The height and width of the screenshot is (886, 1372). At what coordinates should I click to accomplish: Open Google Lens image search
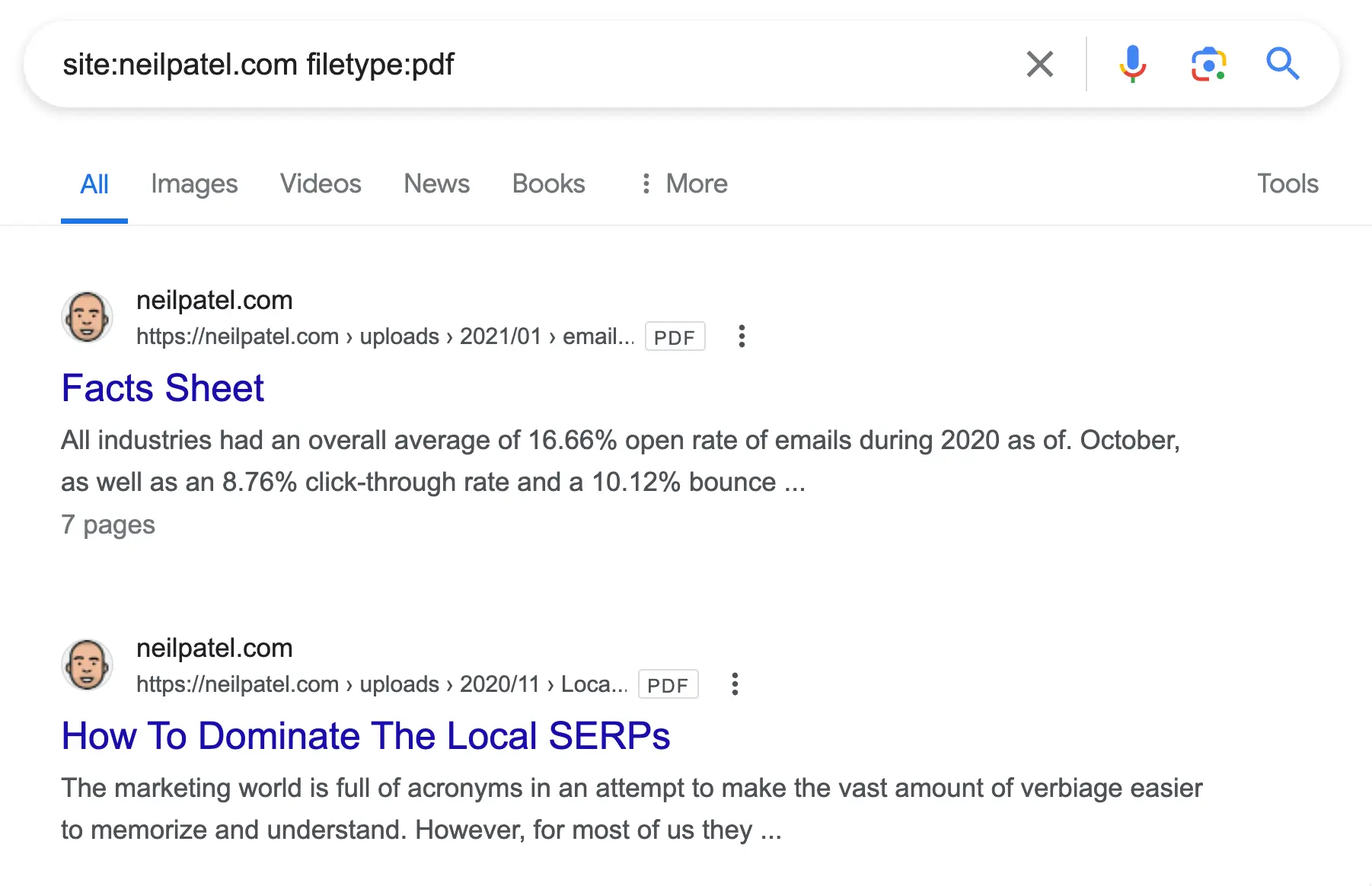click(1208, 64)
